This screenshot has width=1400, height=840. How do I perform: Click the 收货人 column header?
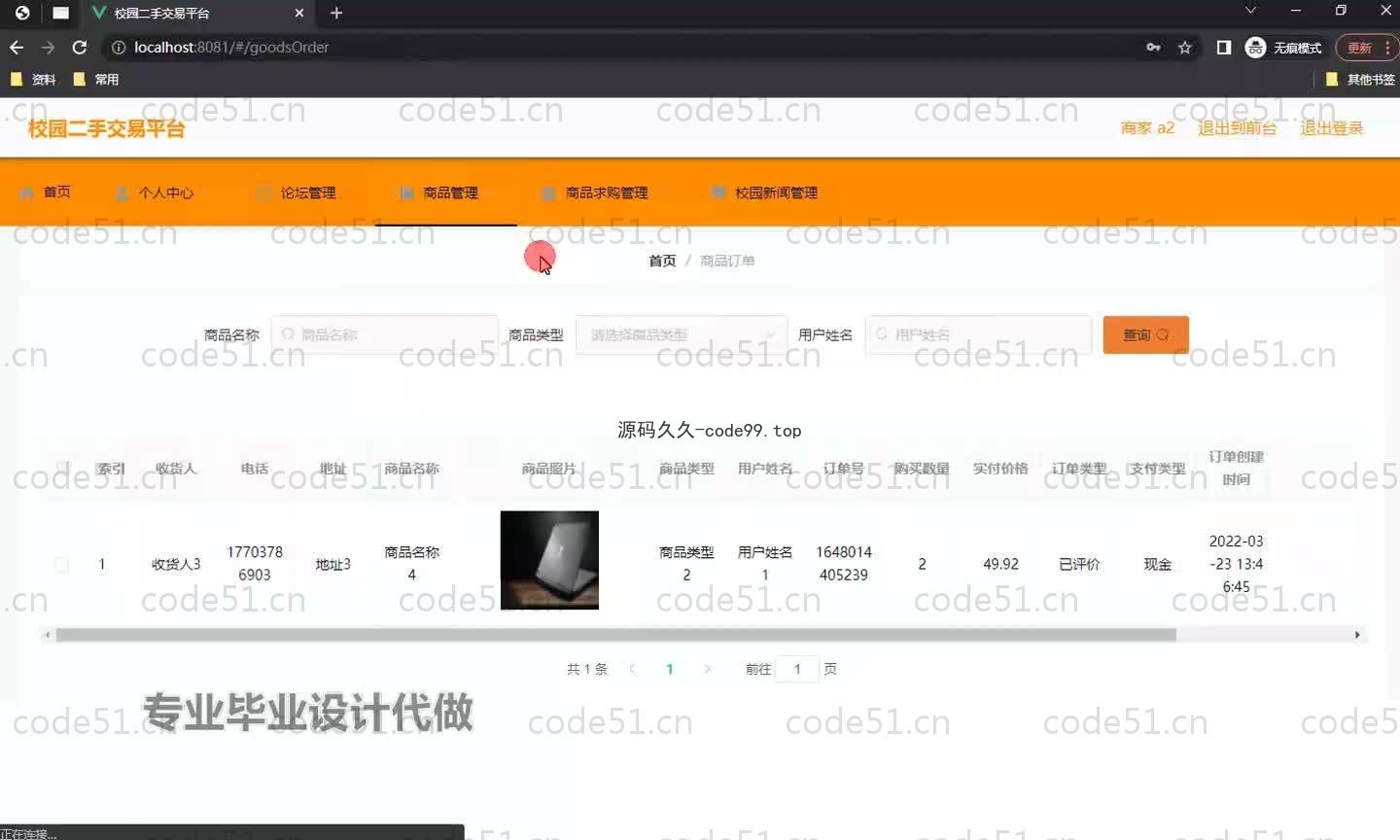click(x=176, y=469)
